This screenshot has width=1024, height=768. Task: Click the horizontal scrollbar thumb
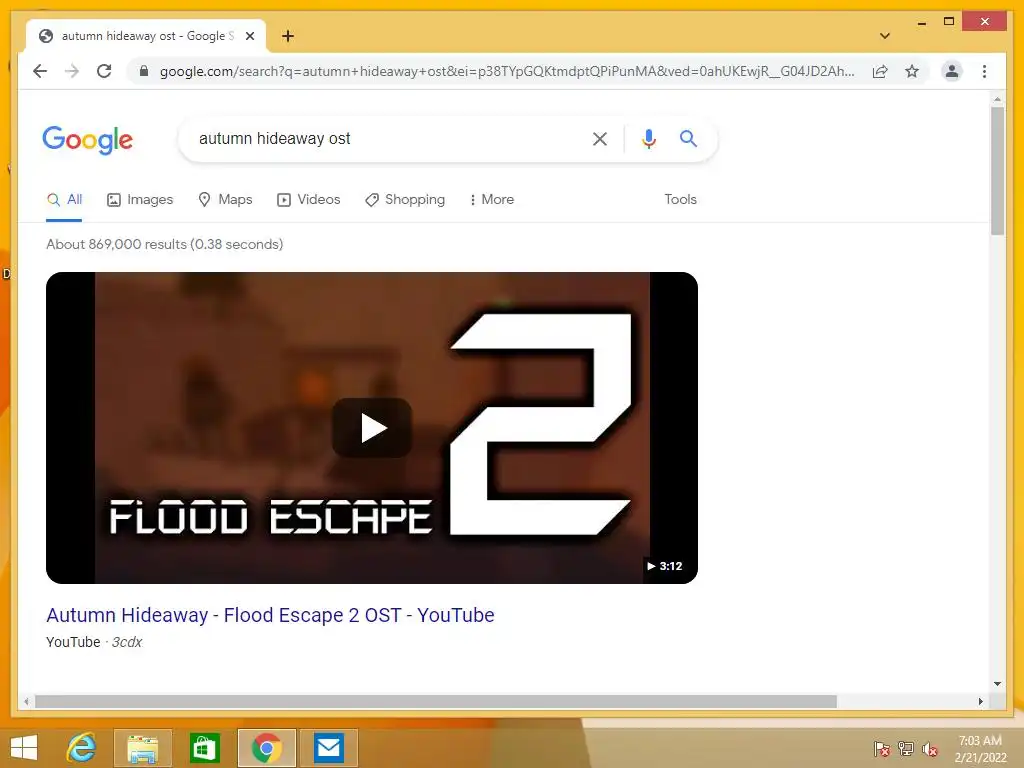pyautogui.click(x=436, y=701)
